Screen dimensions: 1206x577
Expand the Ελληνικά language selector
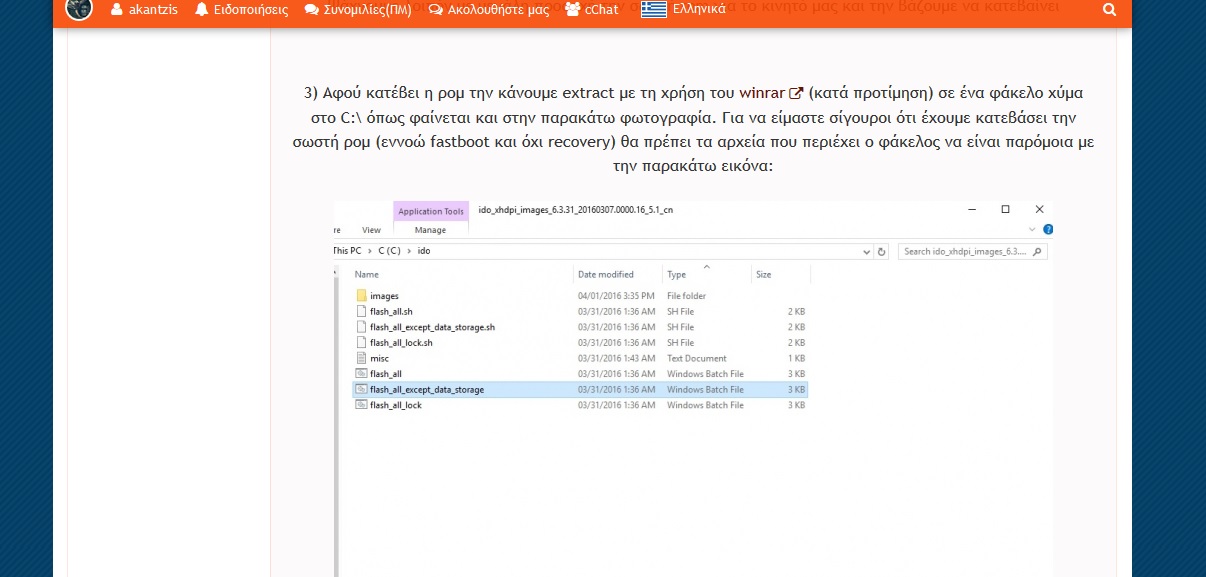(x=684, y=10)
